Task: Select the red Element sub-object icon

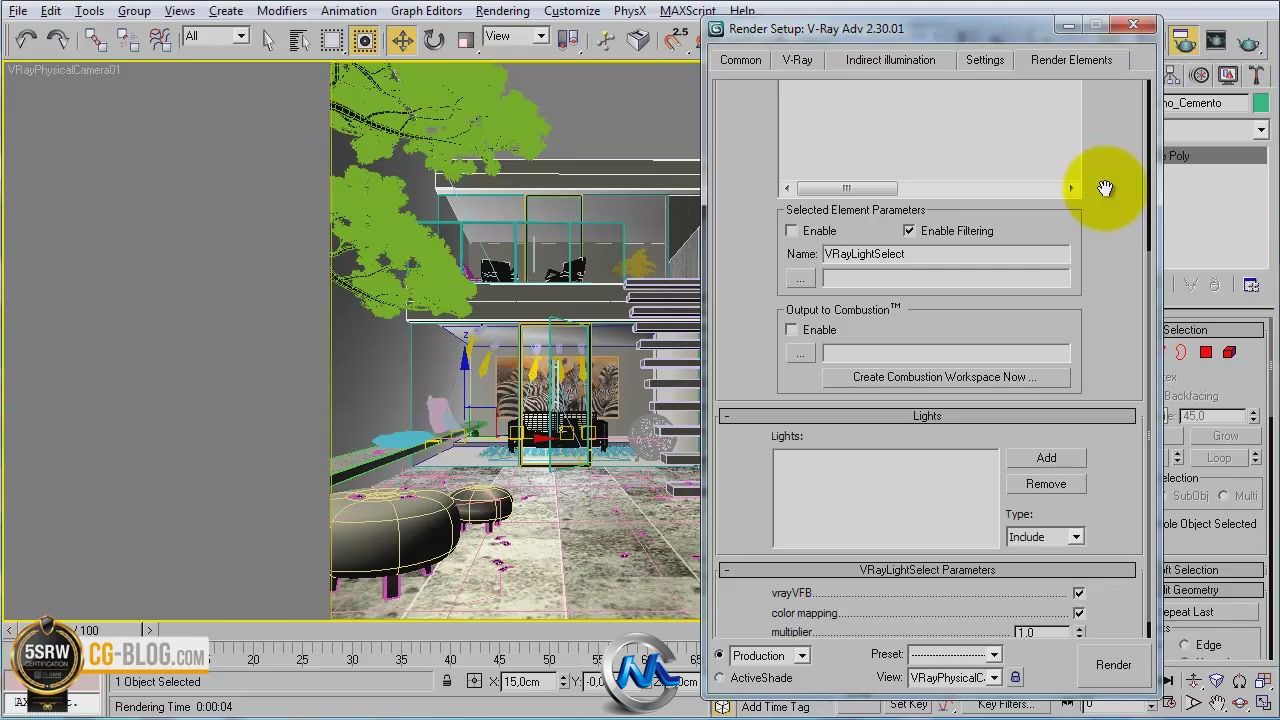Action: pyautogui.click(x=1229, y=352)
